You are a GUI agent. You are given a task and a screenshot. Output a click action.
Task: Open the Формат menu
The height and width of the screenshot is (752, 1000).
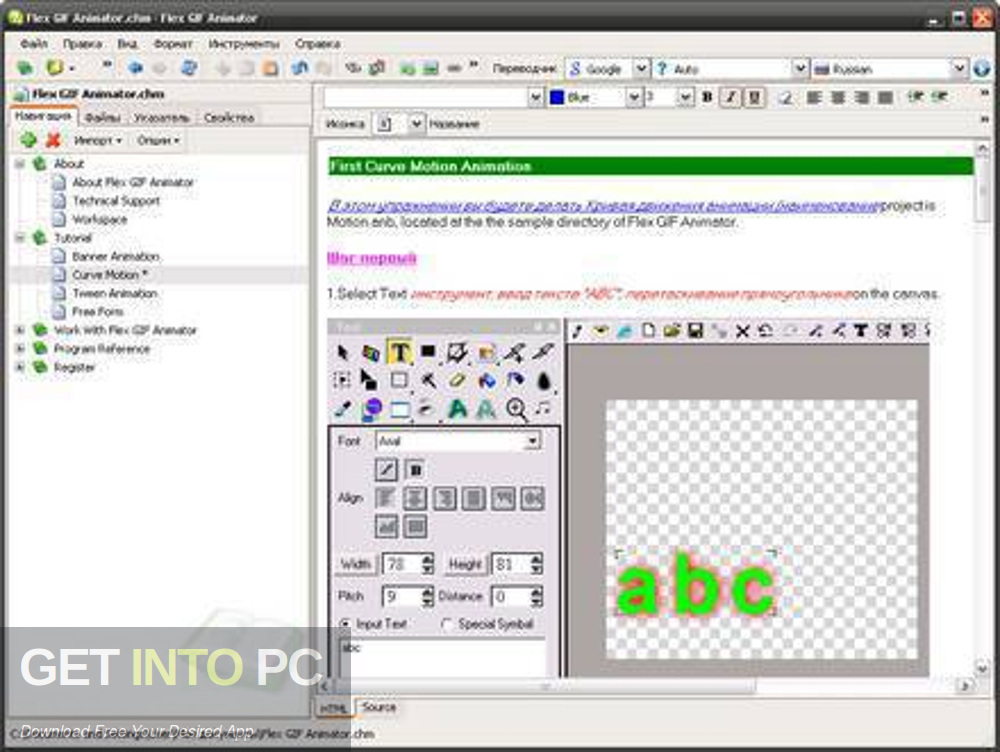coord(173,44)
